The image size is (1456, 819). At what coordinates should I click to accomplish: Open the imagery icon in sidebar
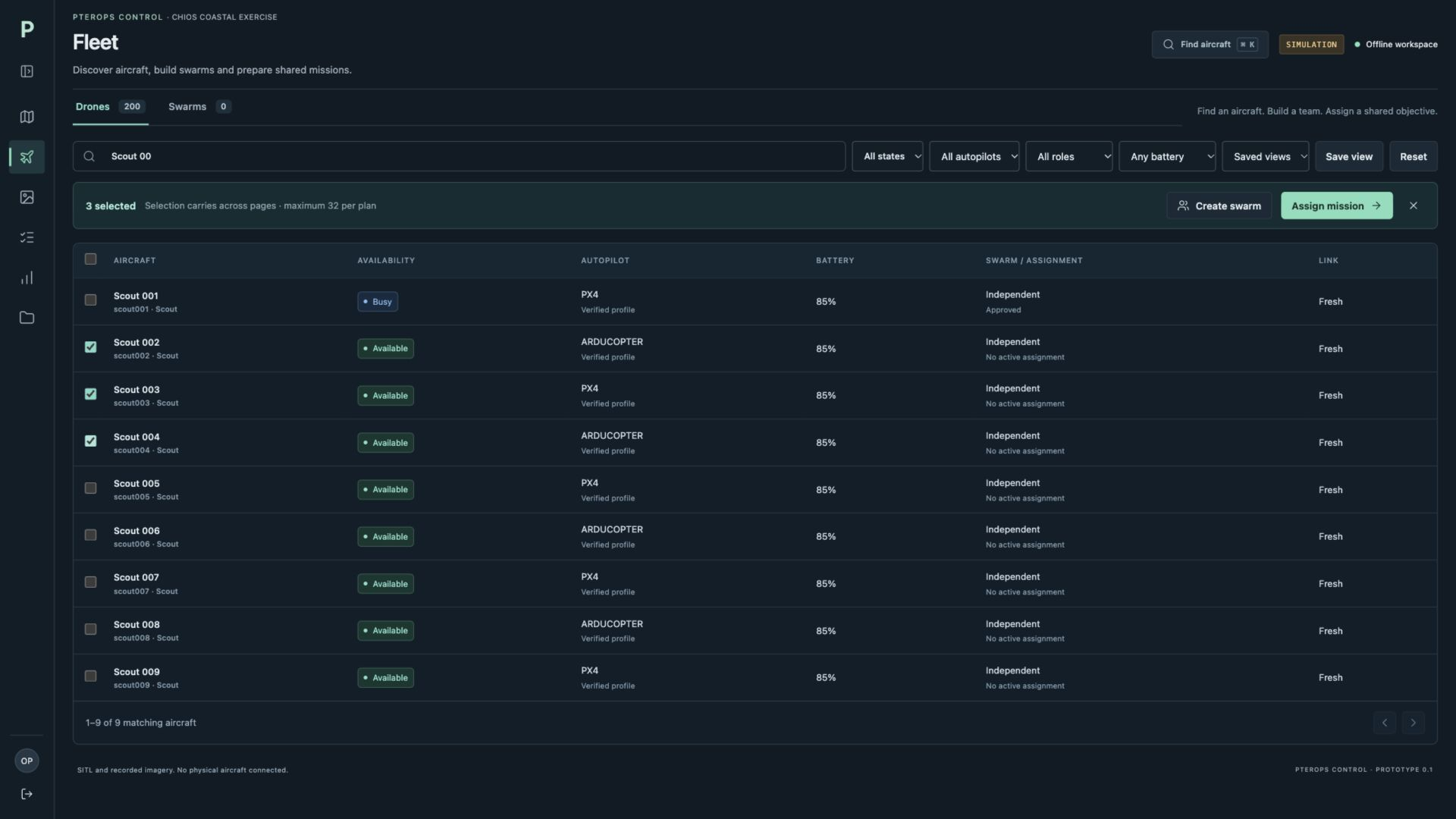(x=27, y=197)
